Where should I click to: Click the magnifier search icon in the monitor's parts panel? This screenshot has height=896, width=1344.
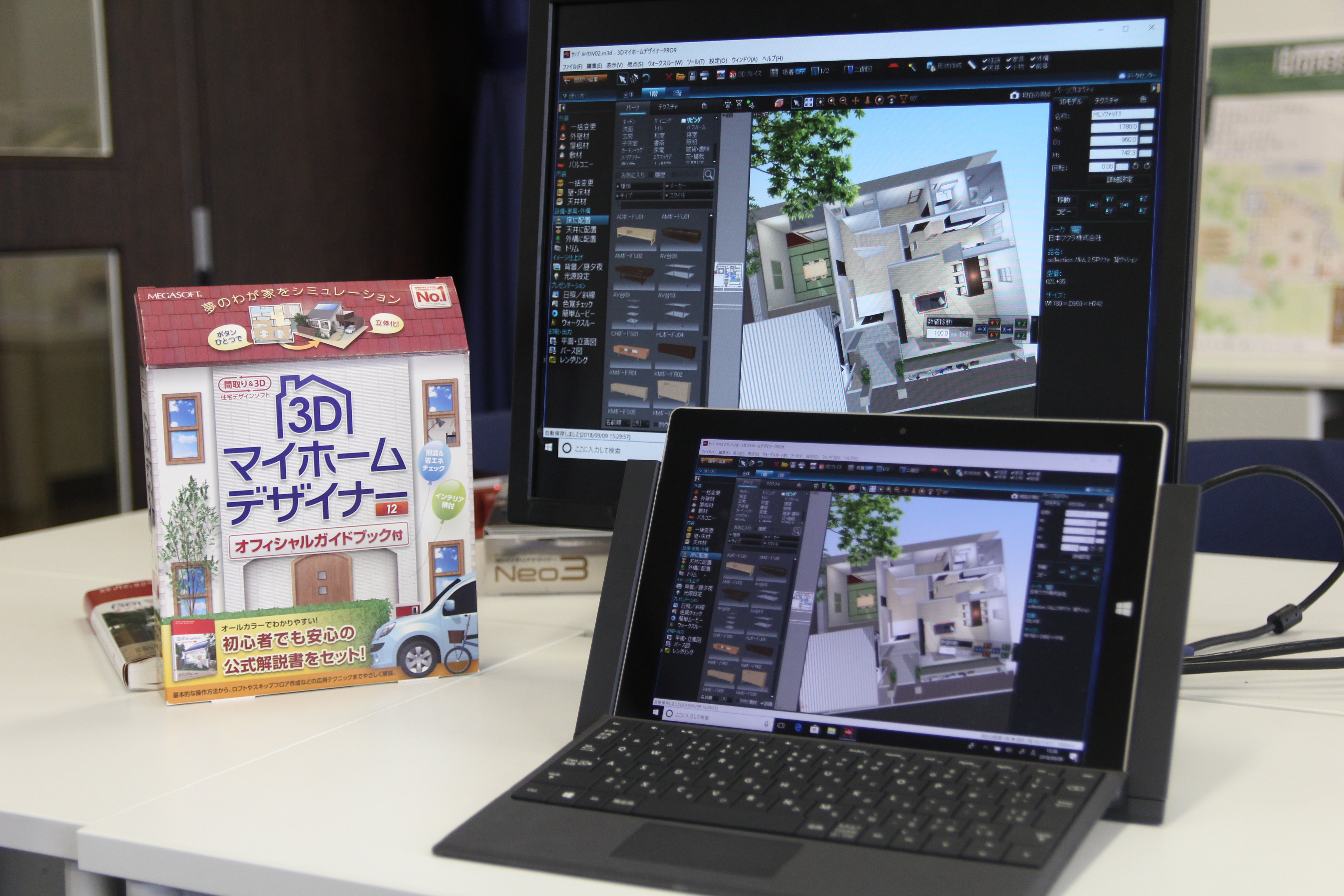[x=709, y=174]
